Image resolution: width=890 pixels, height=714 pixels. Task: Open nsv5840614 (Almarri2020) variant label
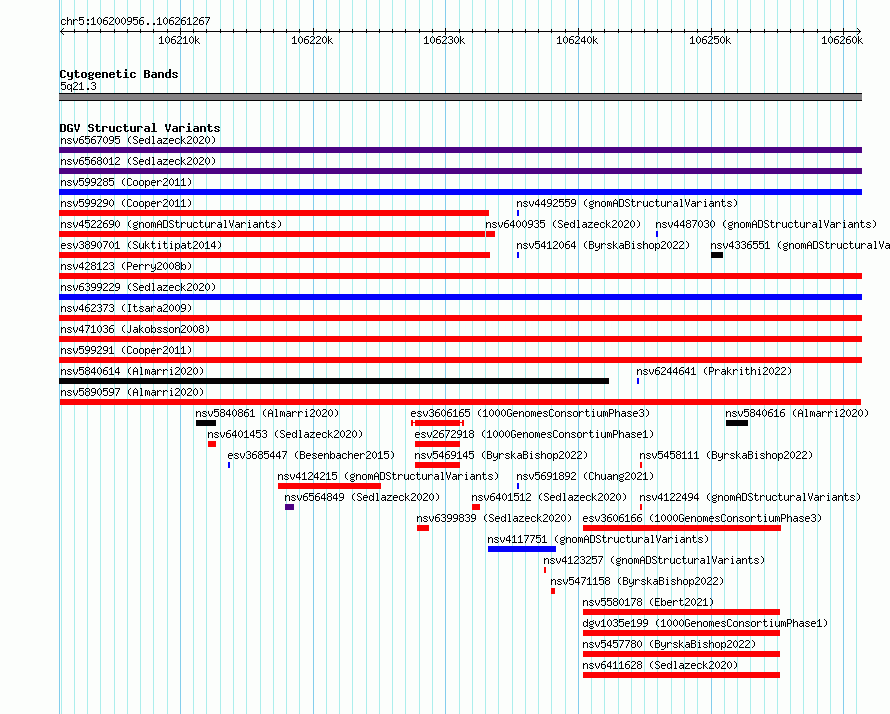click(x=132, y=371)
